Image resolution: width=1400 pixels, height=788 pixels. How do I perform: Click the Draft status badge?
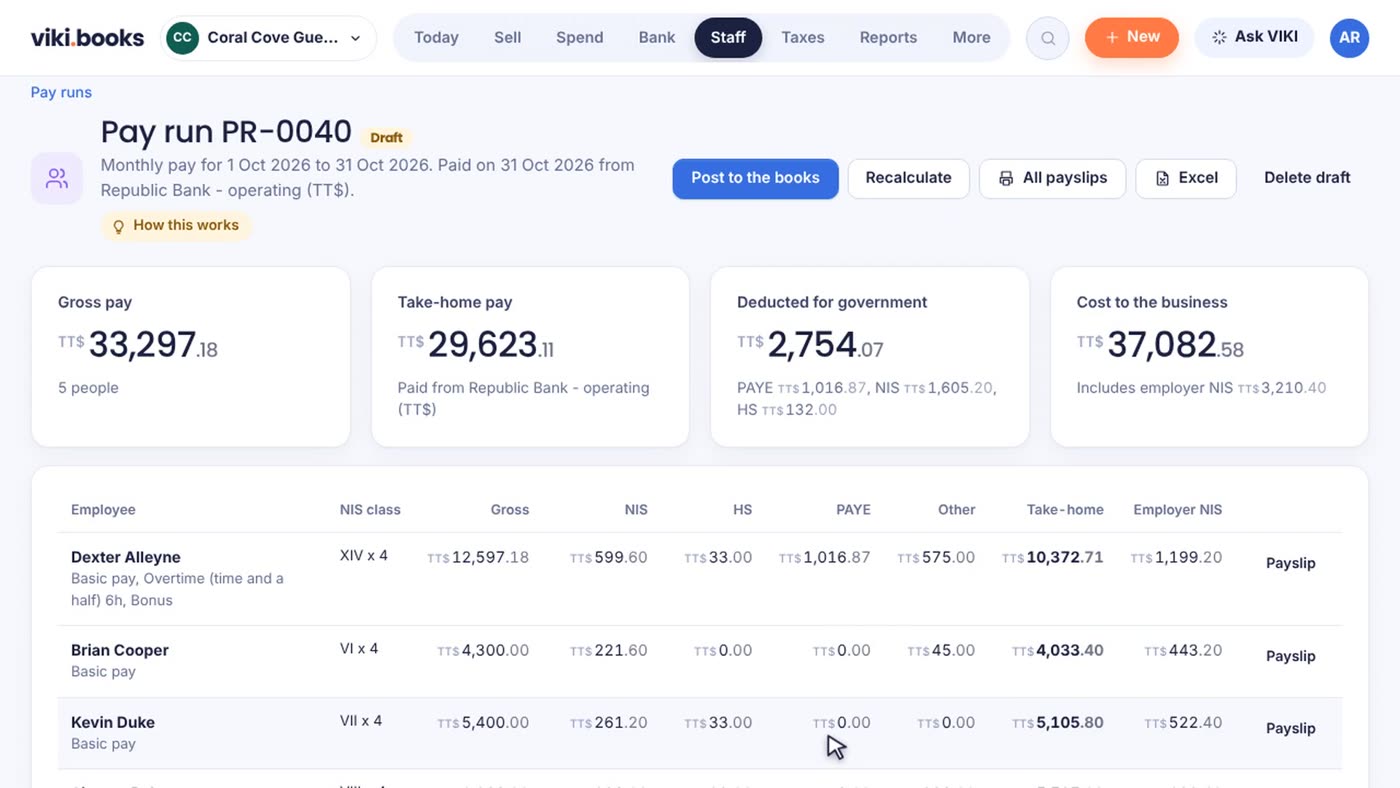387,138
